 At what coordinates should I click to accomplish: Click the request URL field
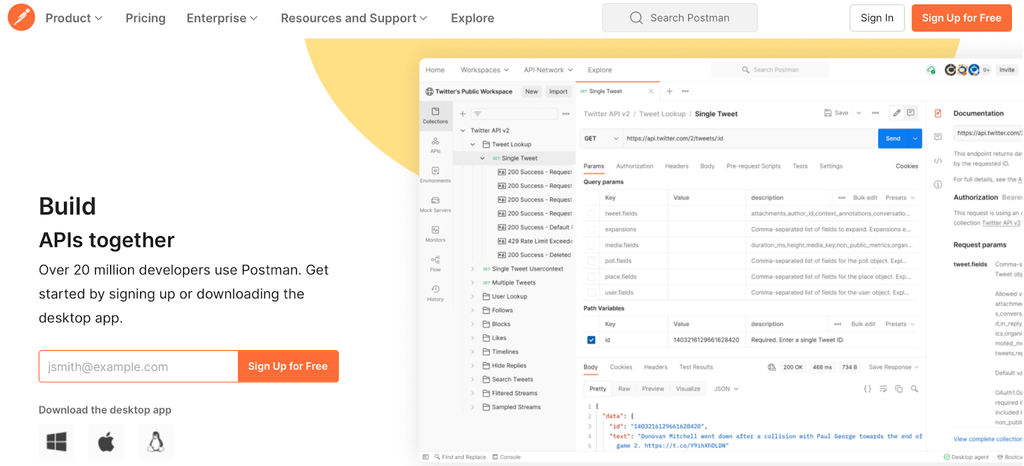[749, 138]
